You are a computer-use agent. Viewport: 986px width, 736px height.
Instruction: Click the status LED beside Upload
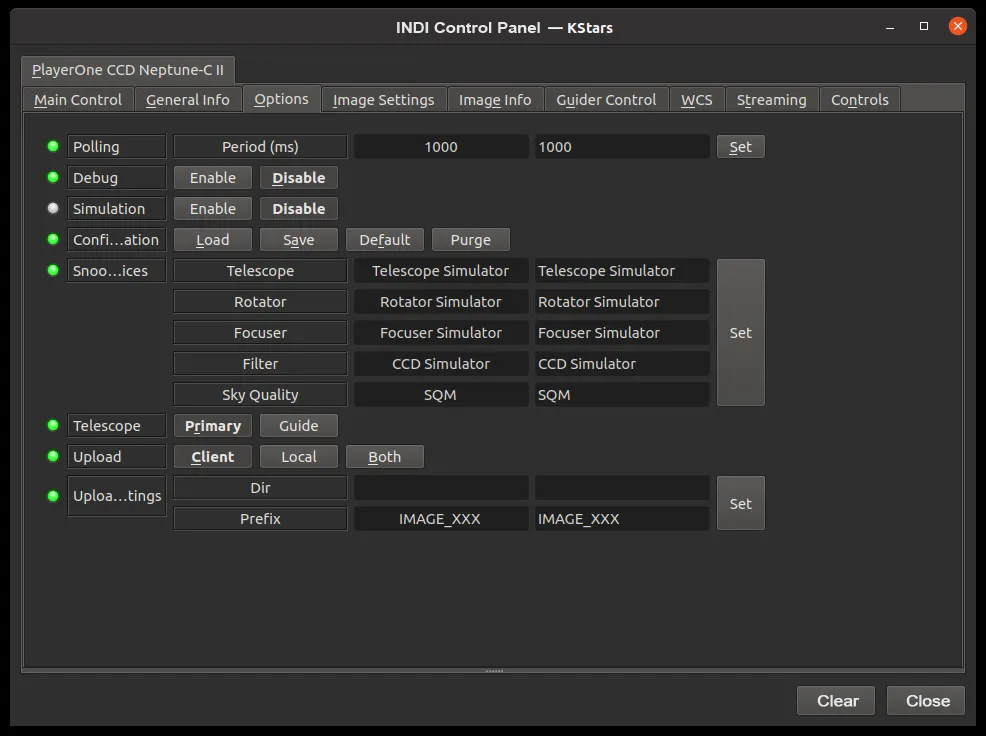53,456
